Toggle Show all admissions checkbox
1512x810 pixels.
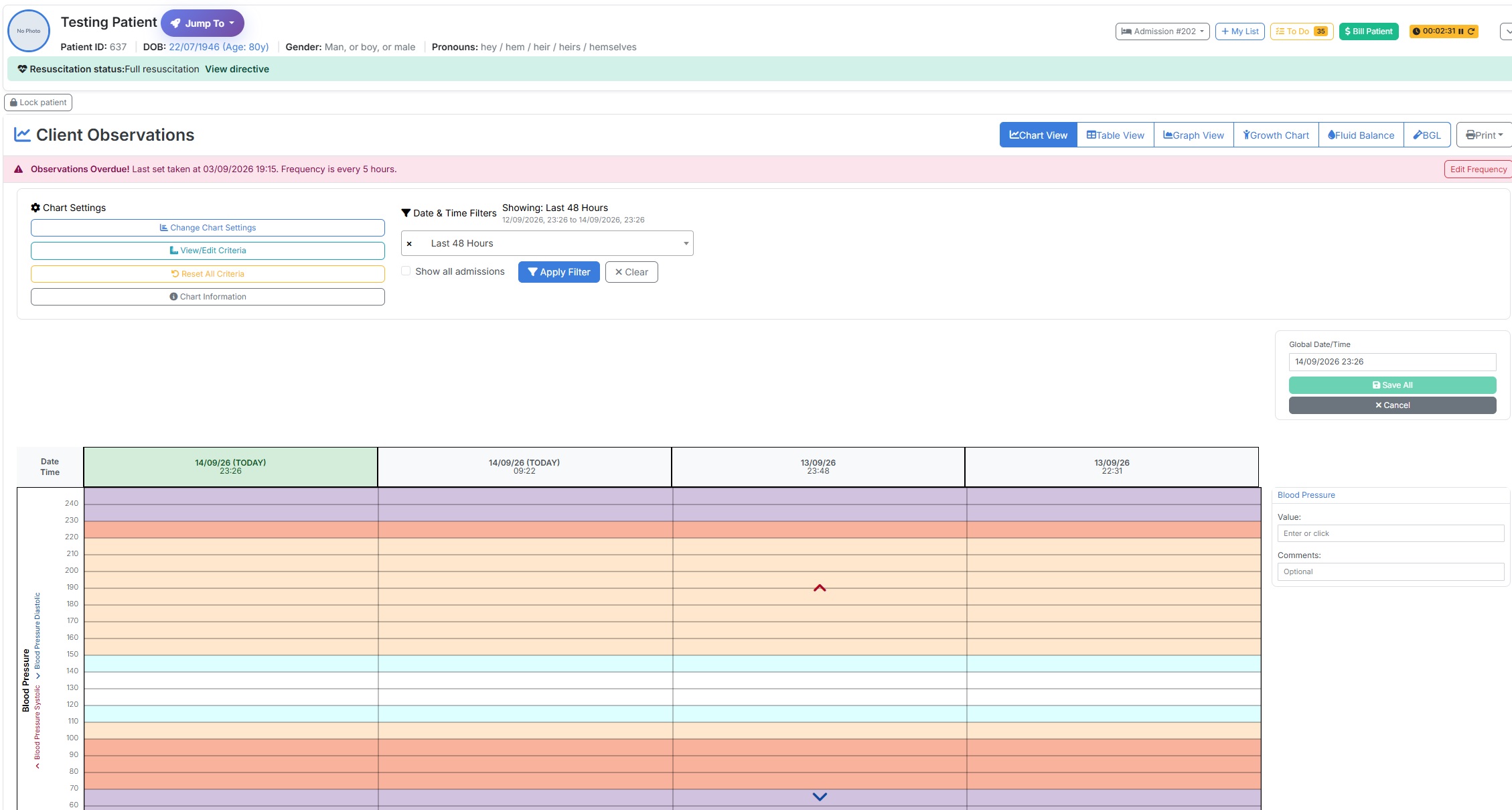(406, 271)
